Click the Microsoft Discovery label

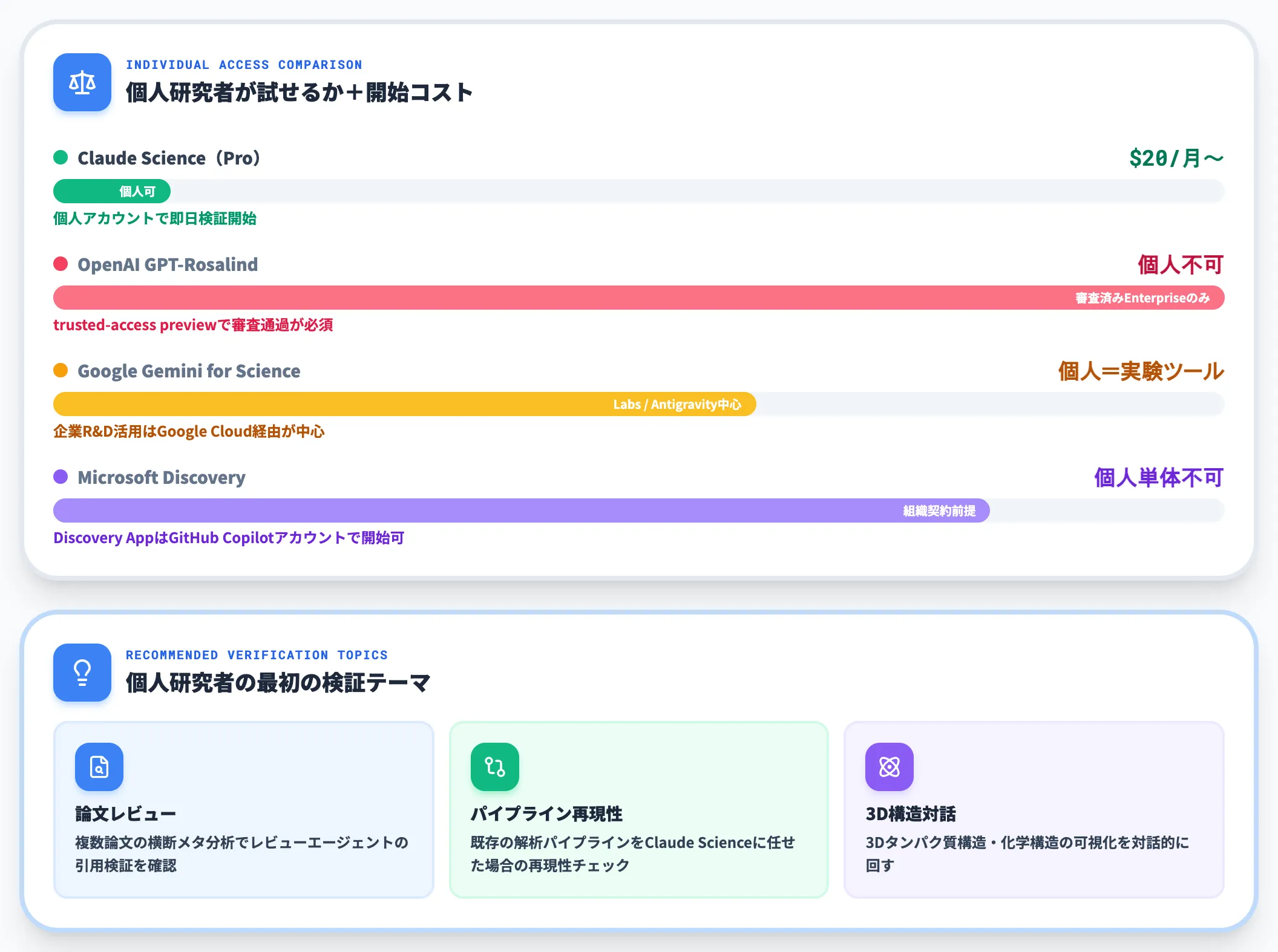[162, 477]
